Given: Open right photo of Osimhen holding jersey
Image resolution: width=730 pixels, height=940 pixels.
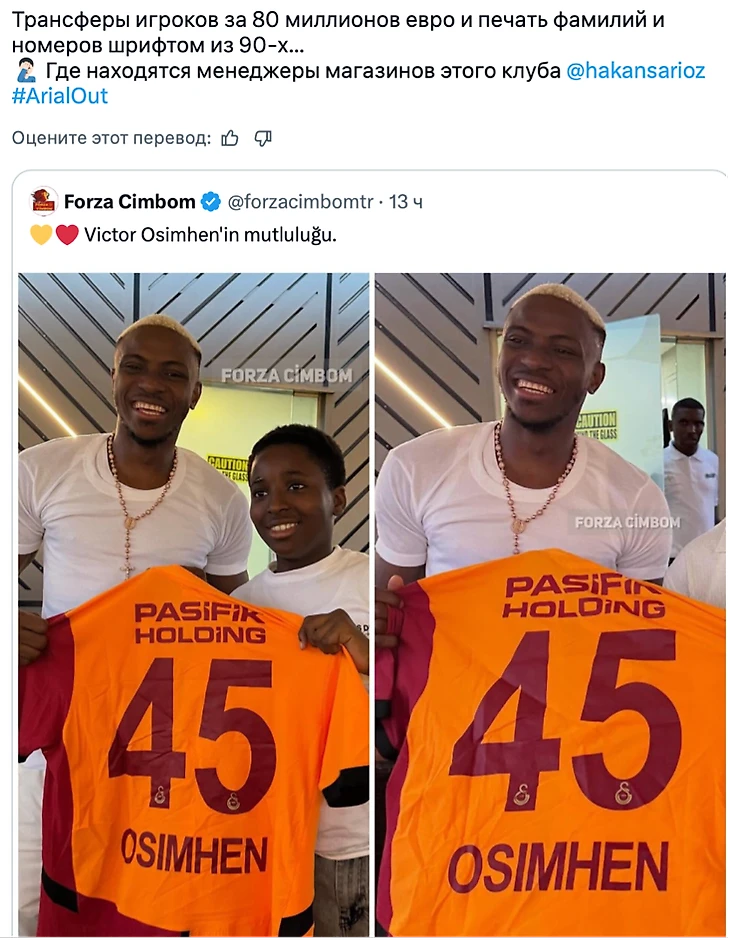Looking at the screenshot, I should coord(550,602).
